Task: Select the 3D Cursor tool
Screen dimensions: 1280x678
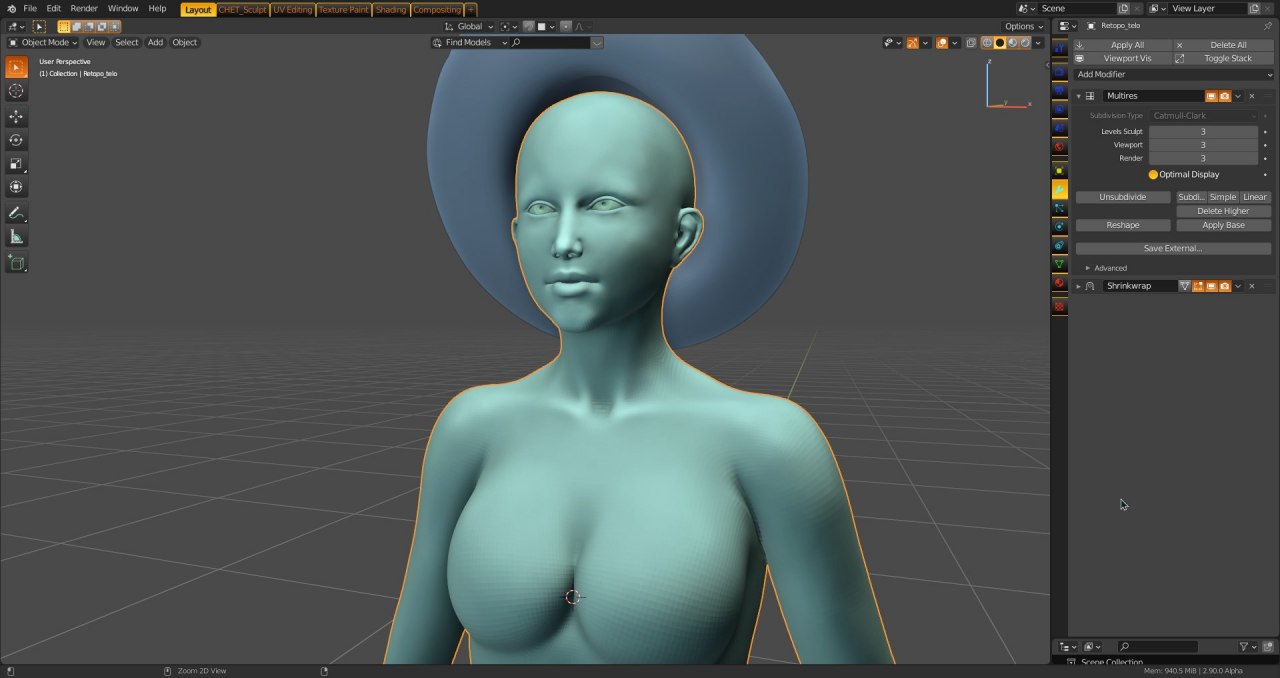Action: [x=16, y=91]
